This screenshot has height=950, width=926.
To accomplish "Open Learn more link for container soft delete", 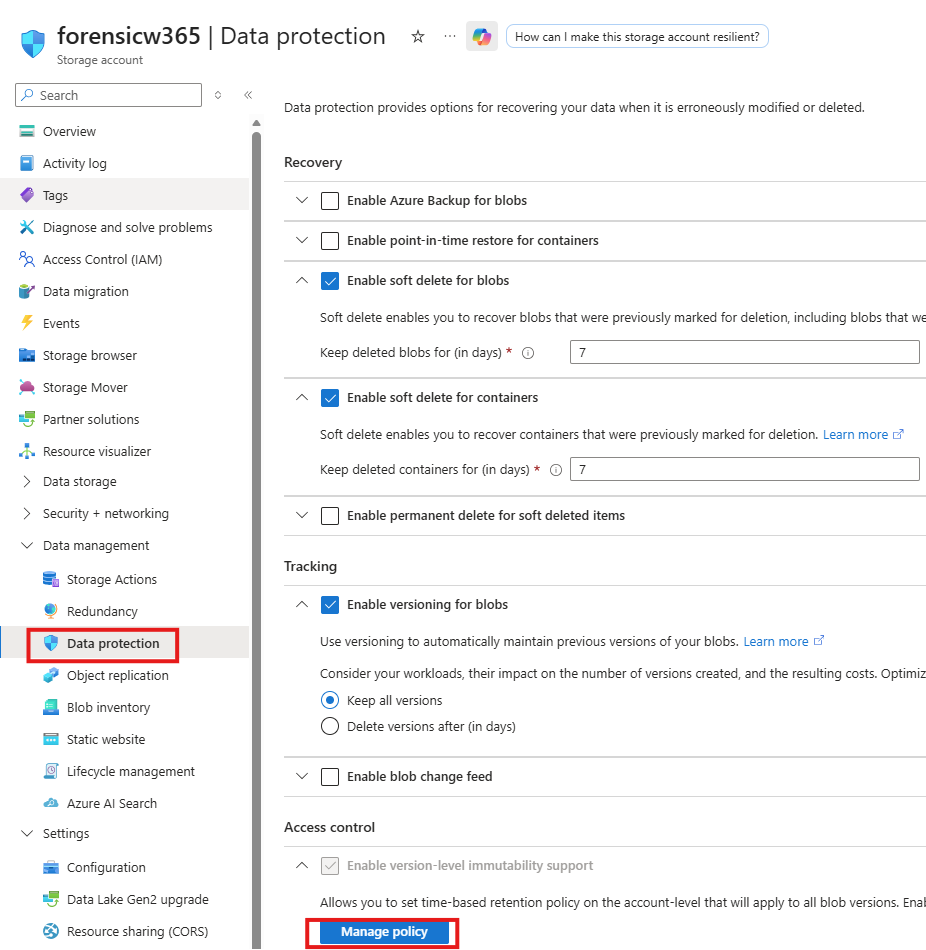I will pyautogui.click(x=863, y=434).
